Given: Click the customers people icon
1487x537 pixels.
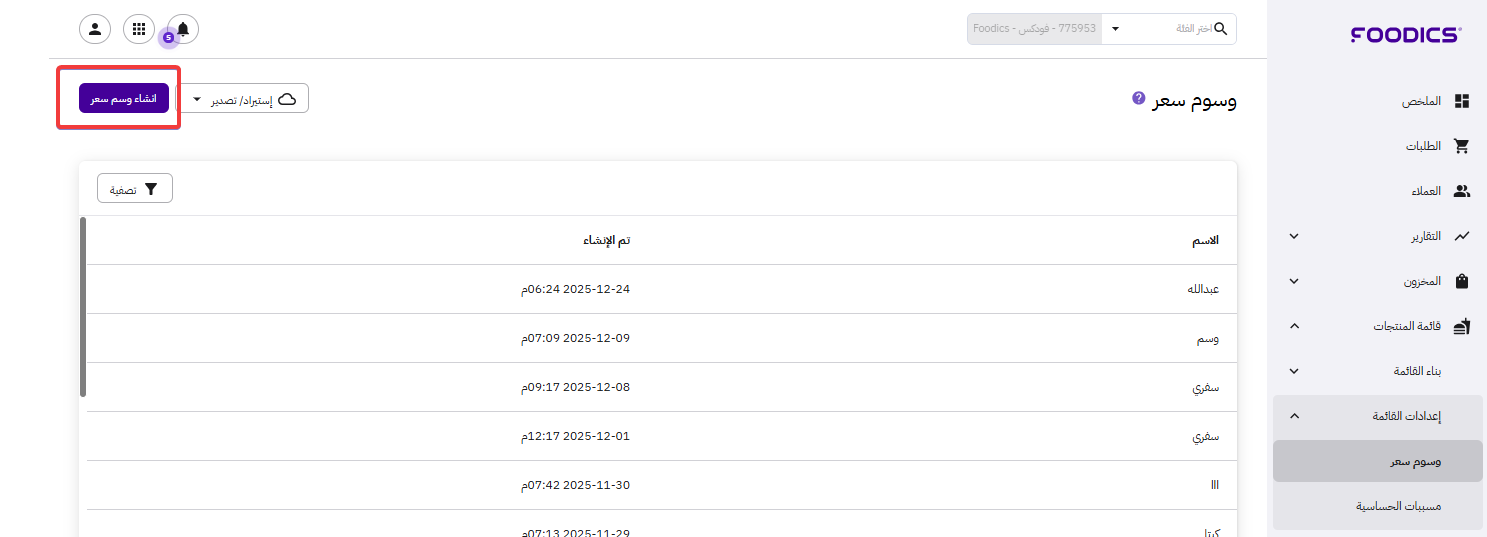Looking at the screenshot, I should coord(1462,191).
